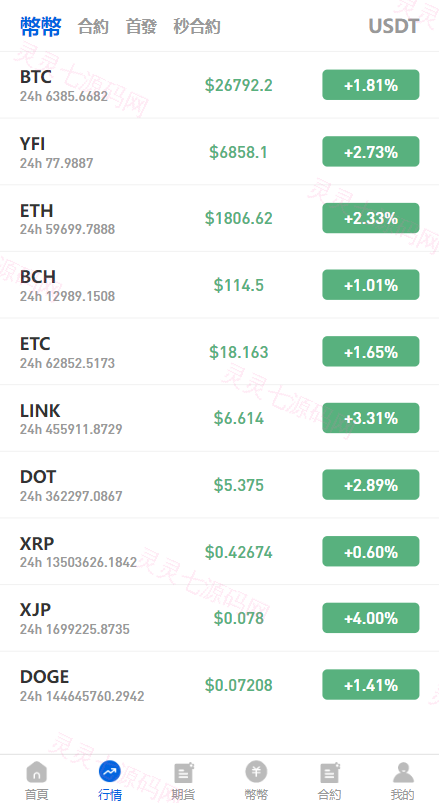Tap XRP price $0.42674

point(239,552)
